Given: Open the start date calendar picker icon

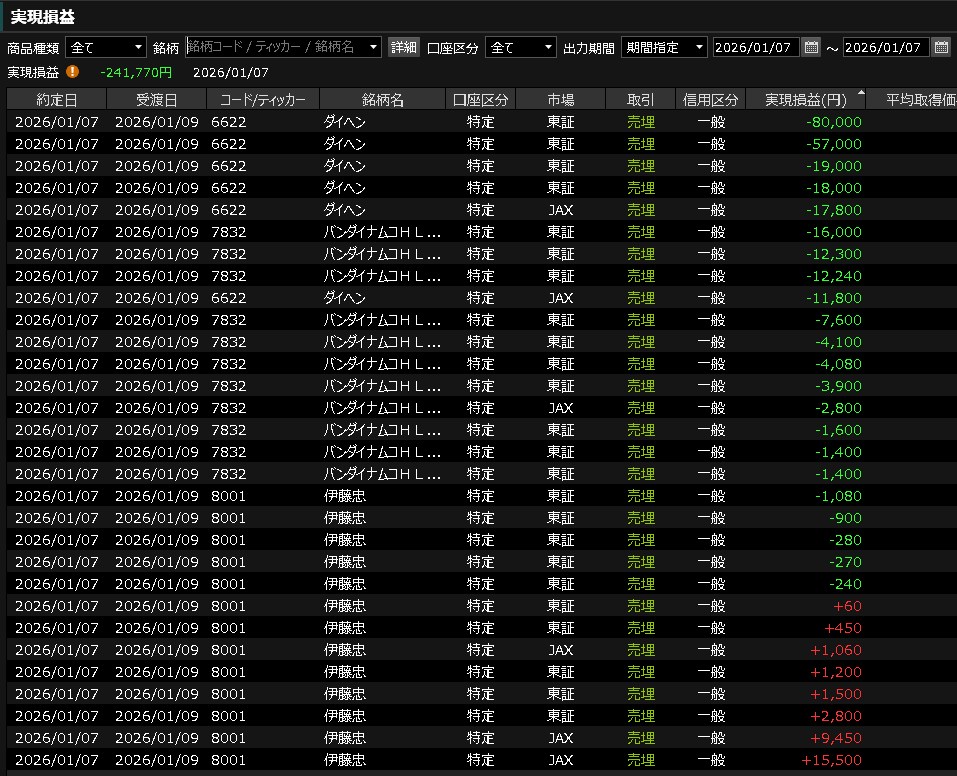Looking at the screenshot, I should coord(811,47).
